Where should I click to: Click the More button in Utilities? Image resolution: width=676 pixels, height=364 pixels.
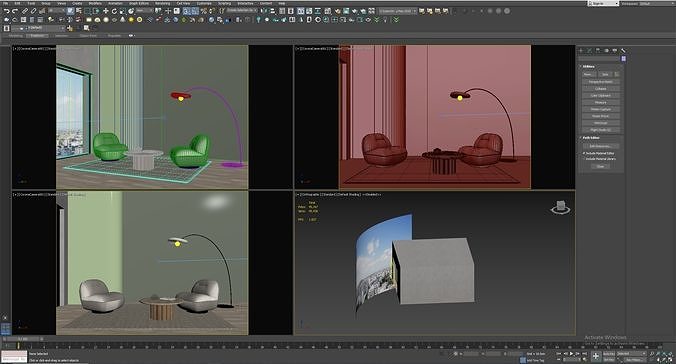[x=589, y=75]
